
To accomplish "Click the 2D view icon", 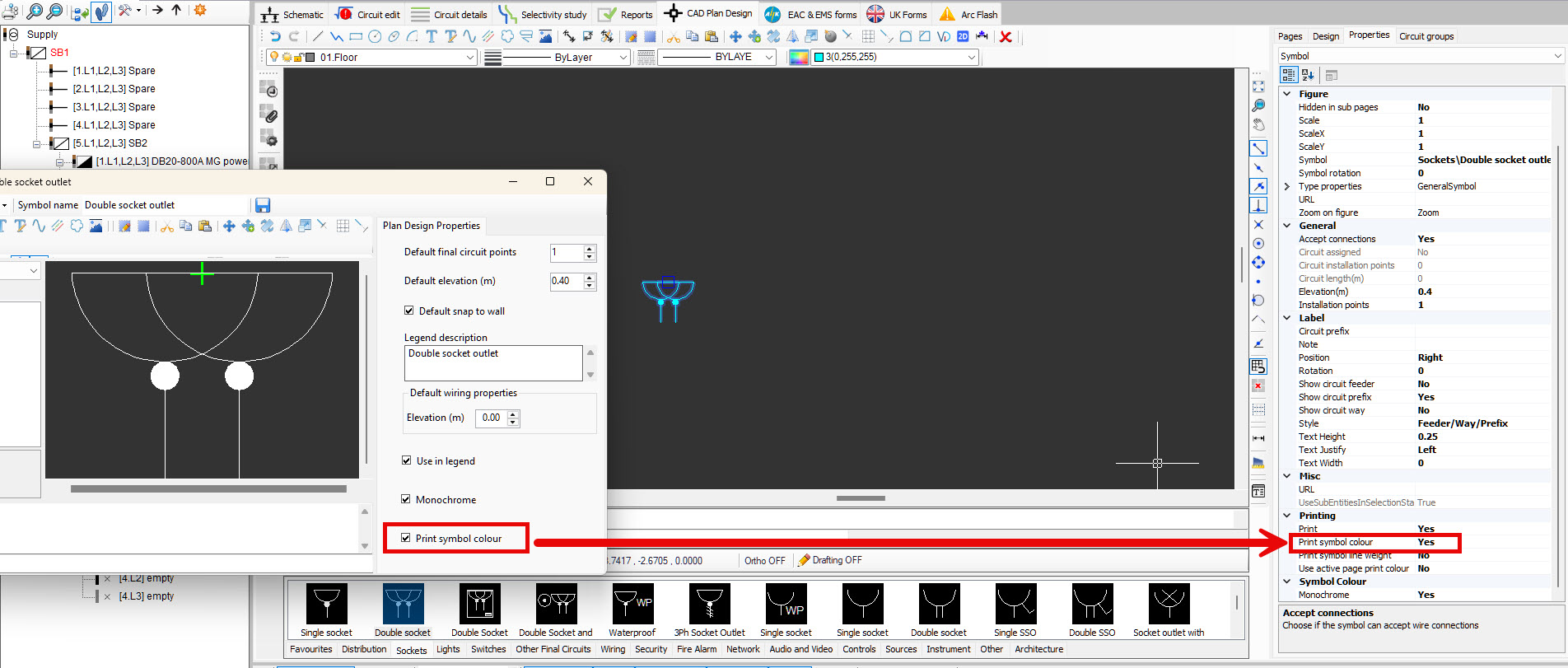I will pos(963,36).
